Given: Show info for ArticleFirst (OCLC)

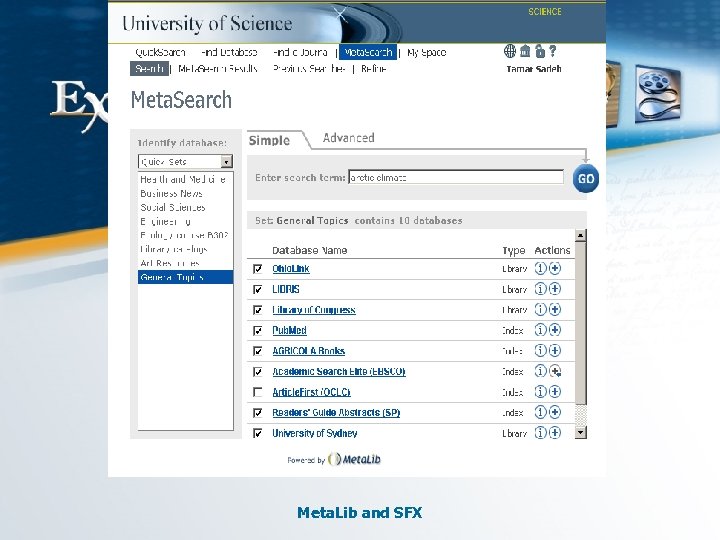Looking at the screenshot, I should (540, 391).
